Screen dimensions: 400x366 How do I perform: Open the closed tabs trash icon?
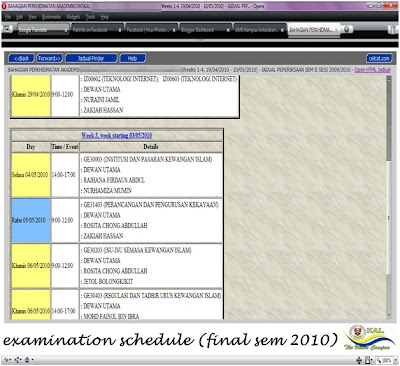(392, 29)
